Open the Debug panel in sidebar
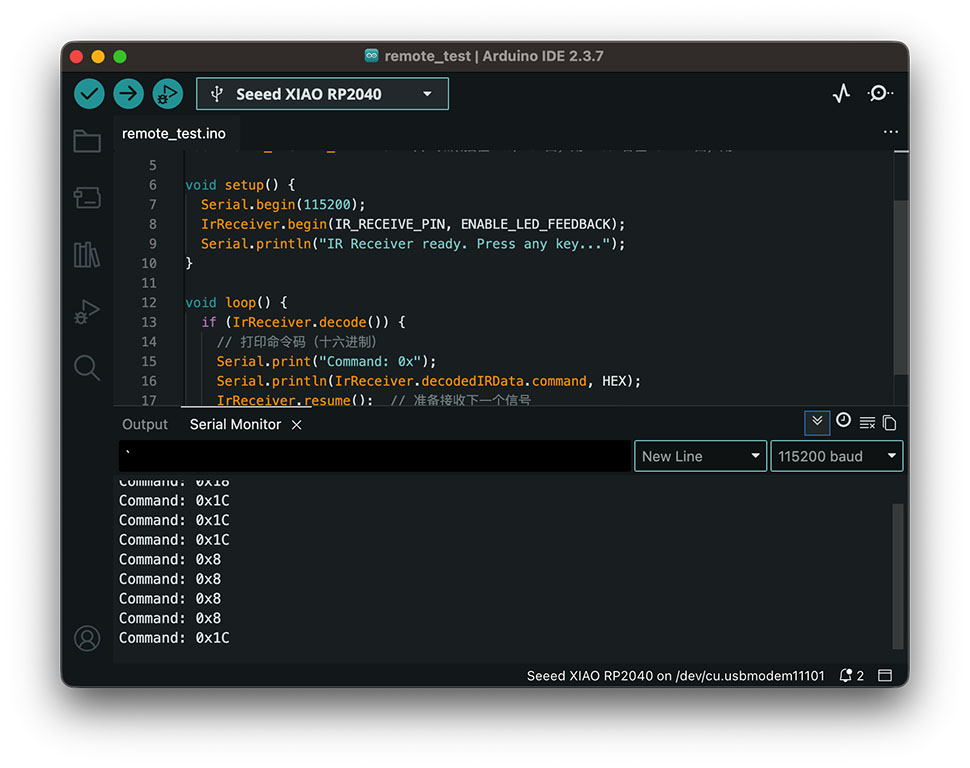 pos(87,312)
